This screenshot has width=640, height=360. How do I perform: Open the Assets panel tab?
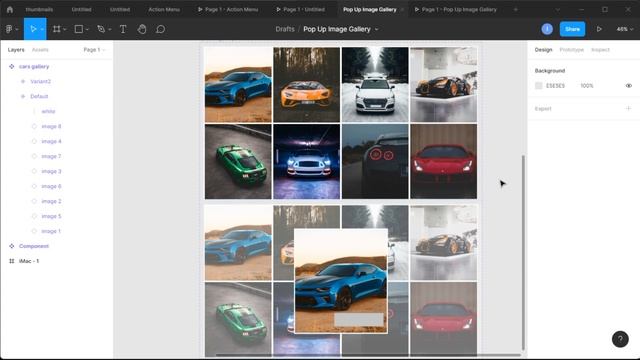point(40,50)
